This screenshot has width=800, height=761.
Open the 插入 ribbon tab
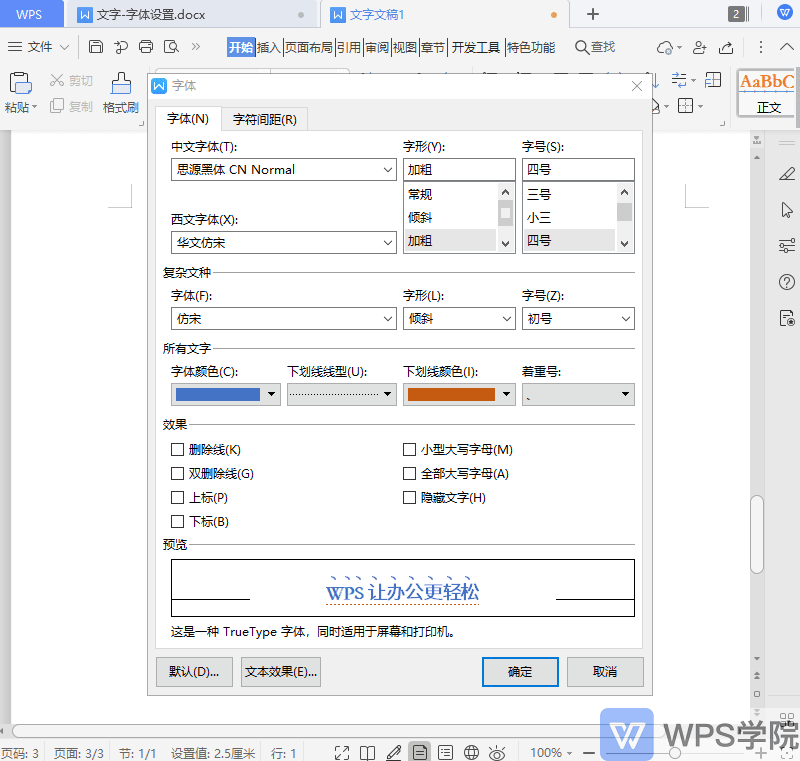click(269, 47)
